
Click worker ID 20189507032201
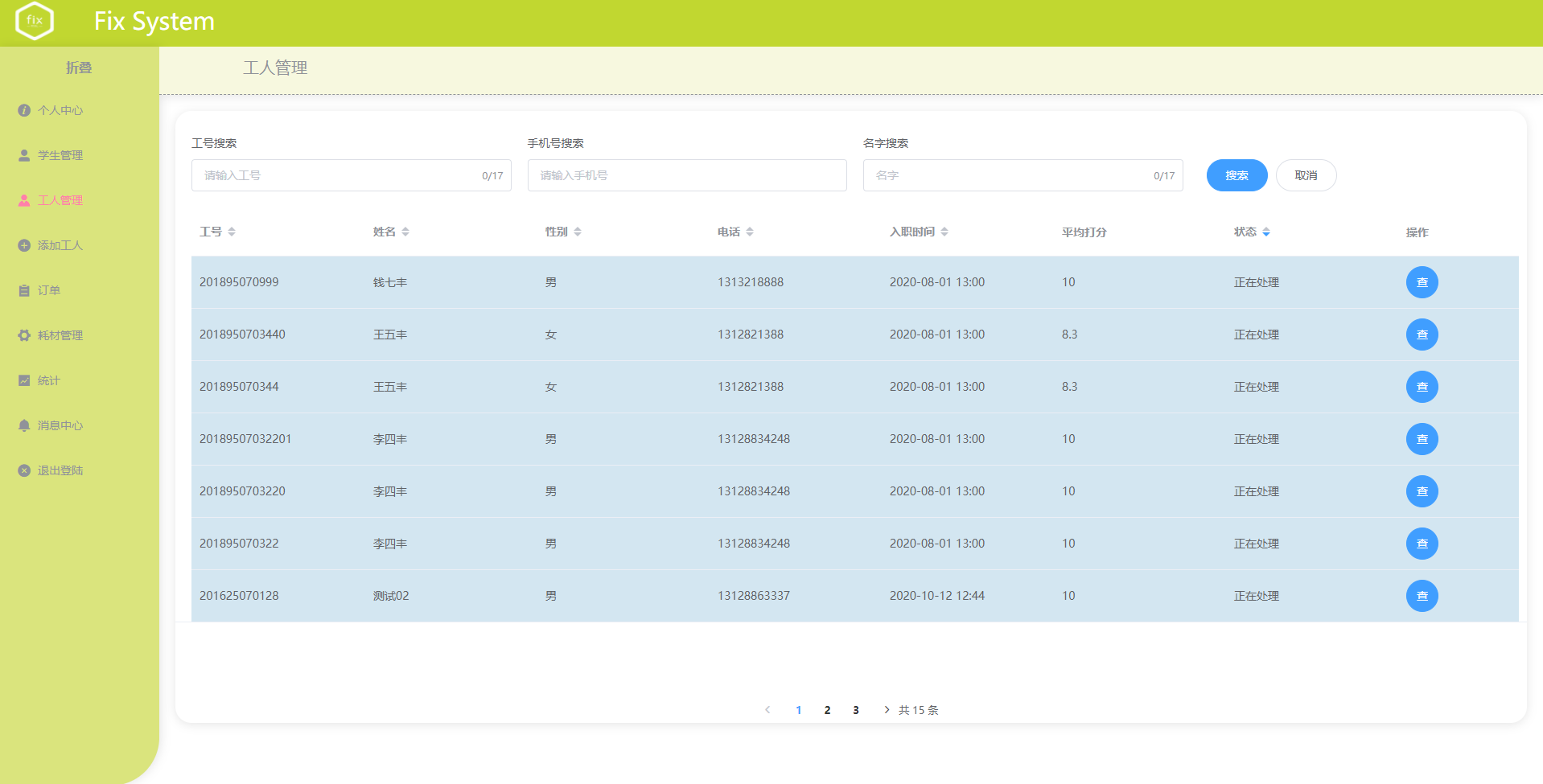(245, 439)
